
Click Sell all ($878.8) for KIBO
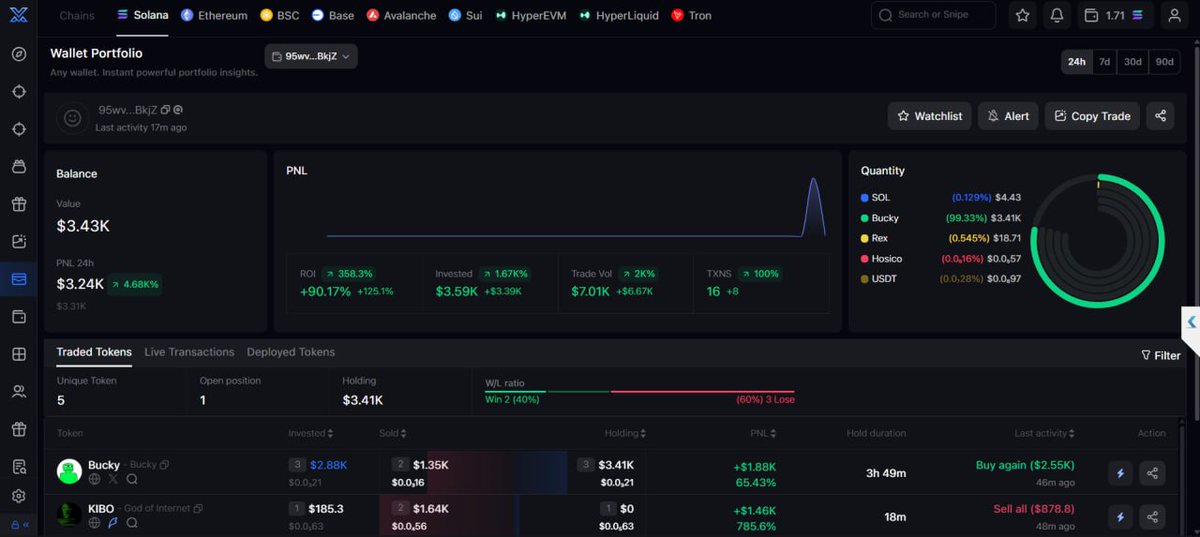pos(1034,509)
